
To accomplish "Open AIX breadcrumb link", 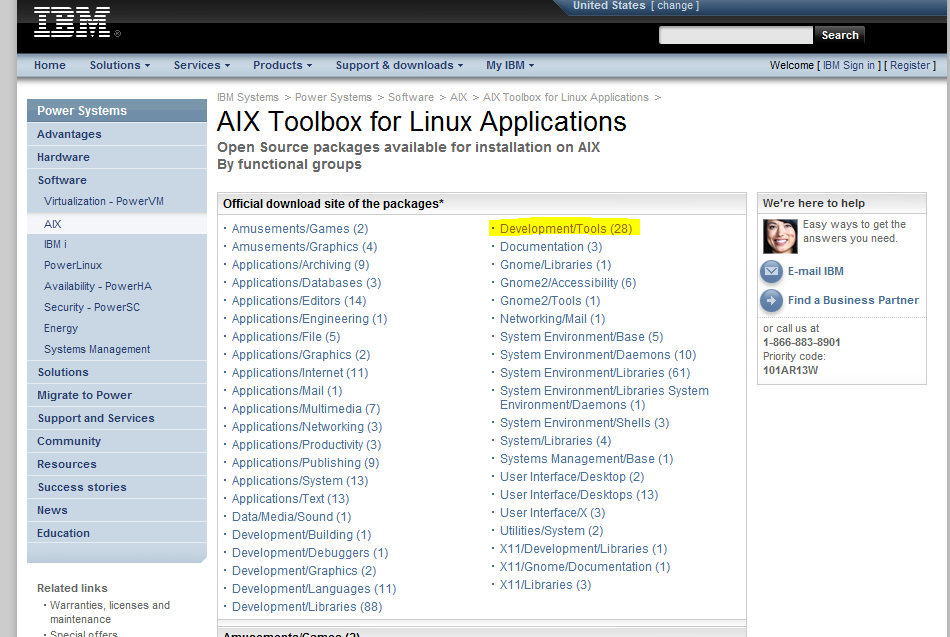I will (459, 98).
